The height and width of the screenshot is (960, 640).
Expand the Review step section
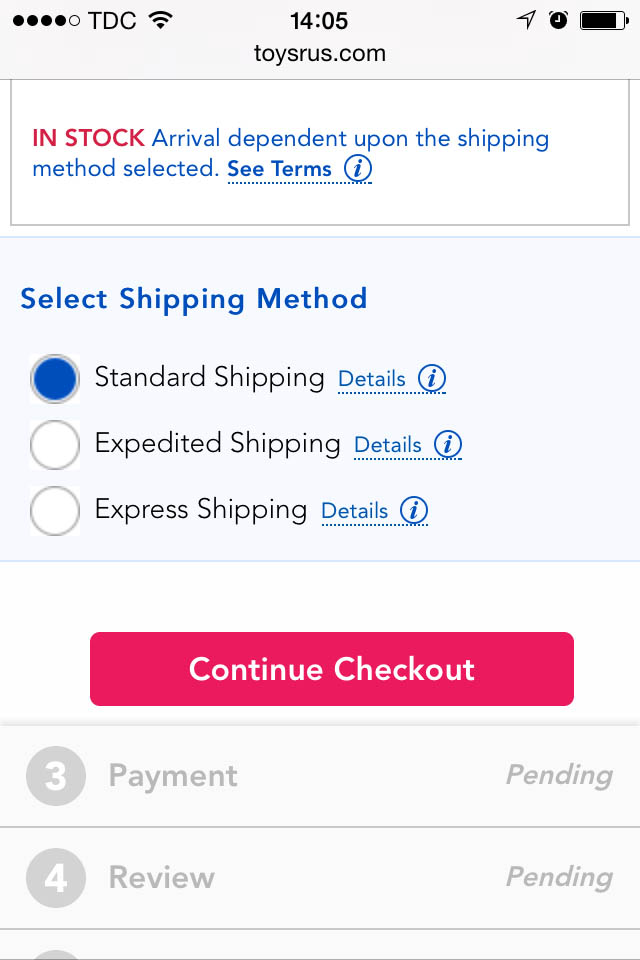[x=320, y=878]
